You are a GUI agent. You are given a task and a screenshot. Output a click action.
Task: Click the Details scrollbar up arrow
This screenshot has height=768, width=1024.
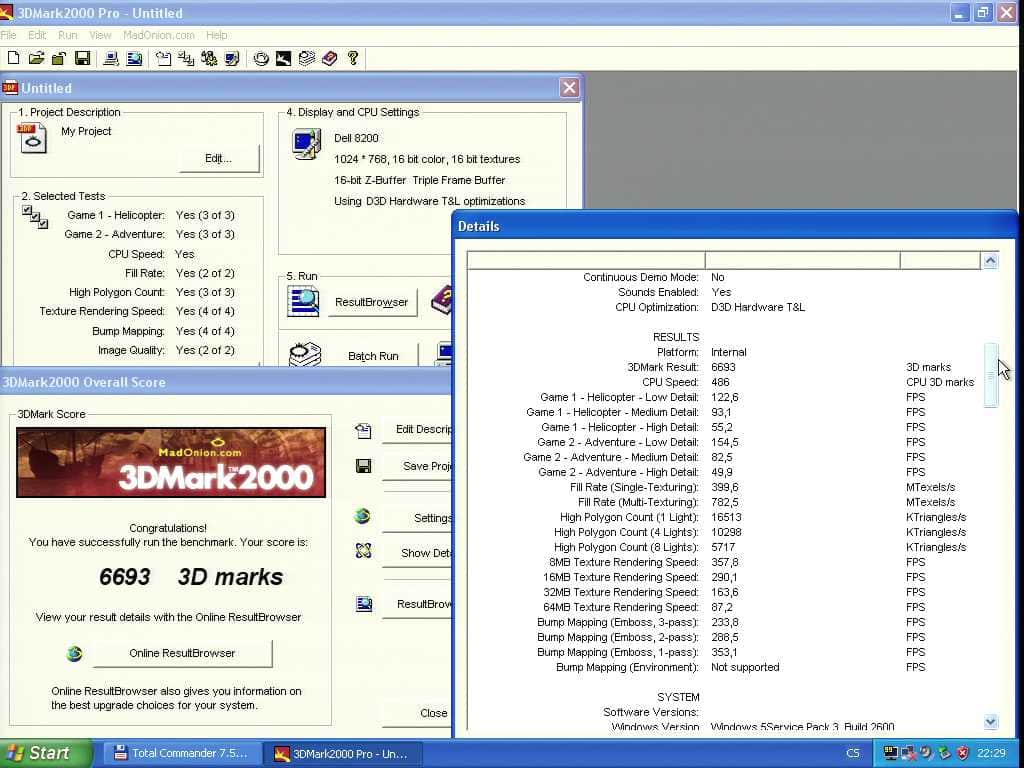pos(991,261)
